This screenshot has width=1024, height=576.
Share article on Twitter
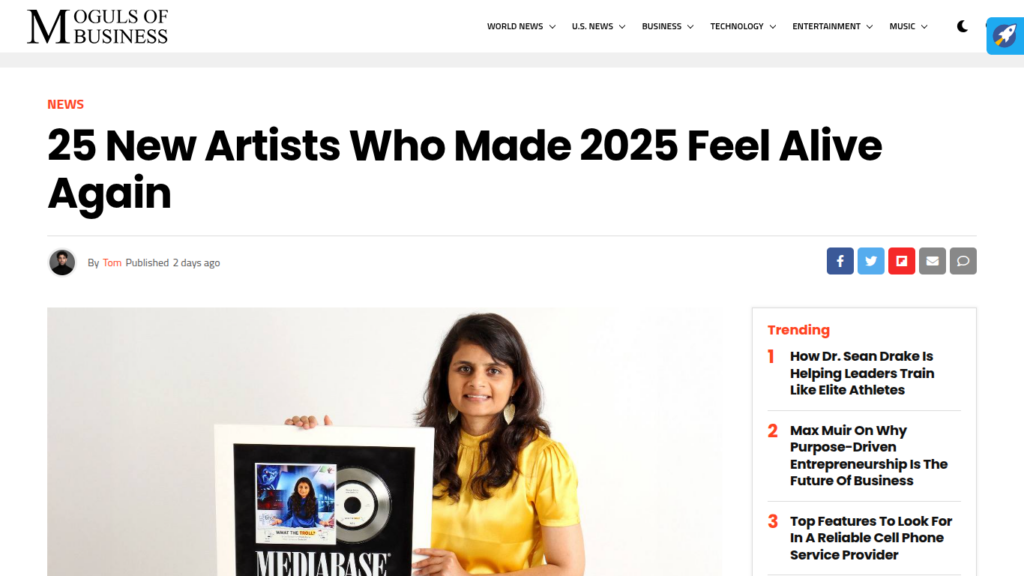click(x=871, y=261)
